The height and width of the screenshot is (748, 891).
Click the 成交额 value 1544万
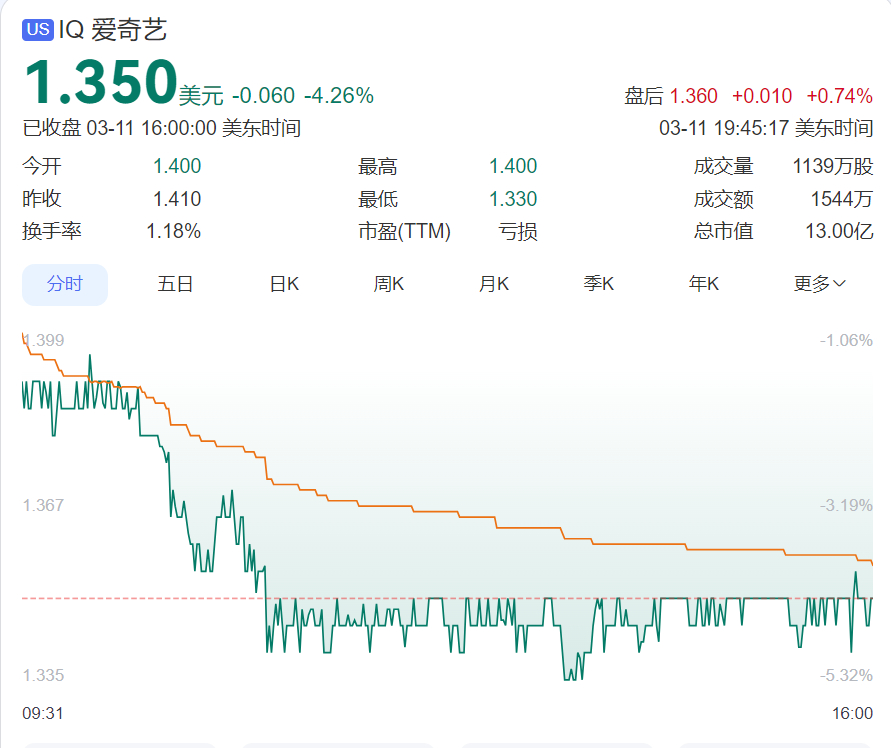click(842, 199)
